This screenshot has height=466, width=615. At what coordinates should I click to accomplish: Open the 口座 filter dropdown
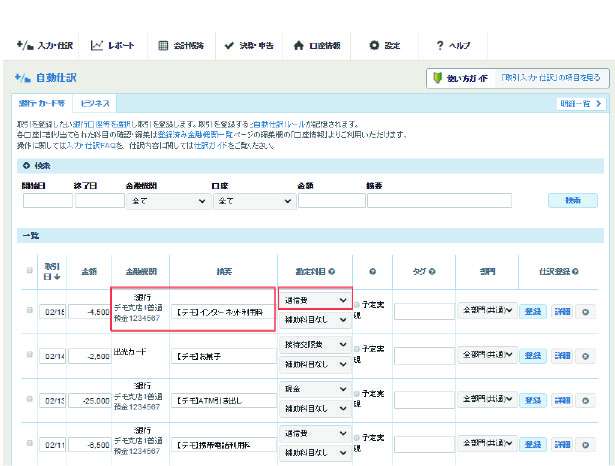(x=255, y=201)
